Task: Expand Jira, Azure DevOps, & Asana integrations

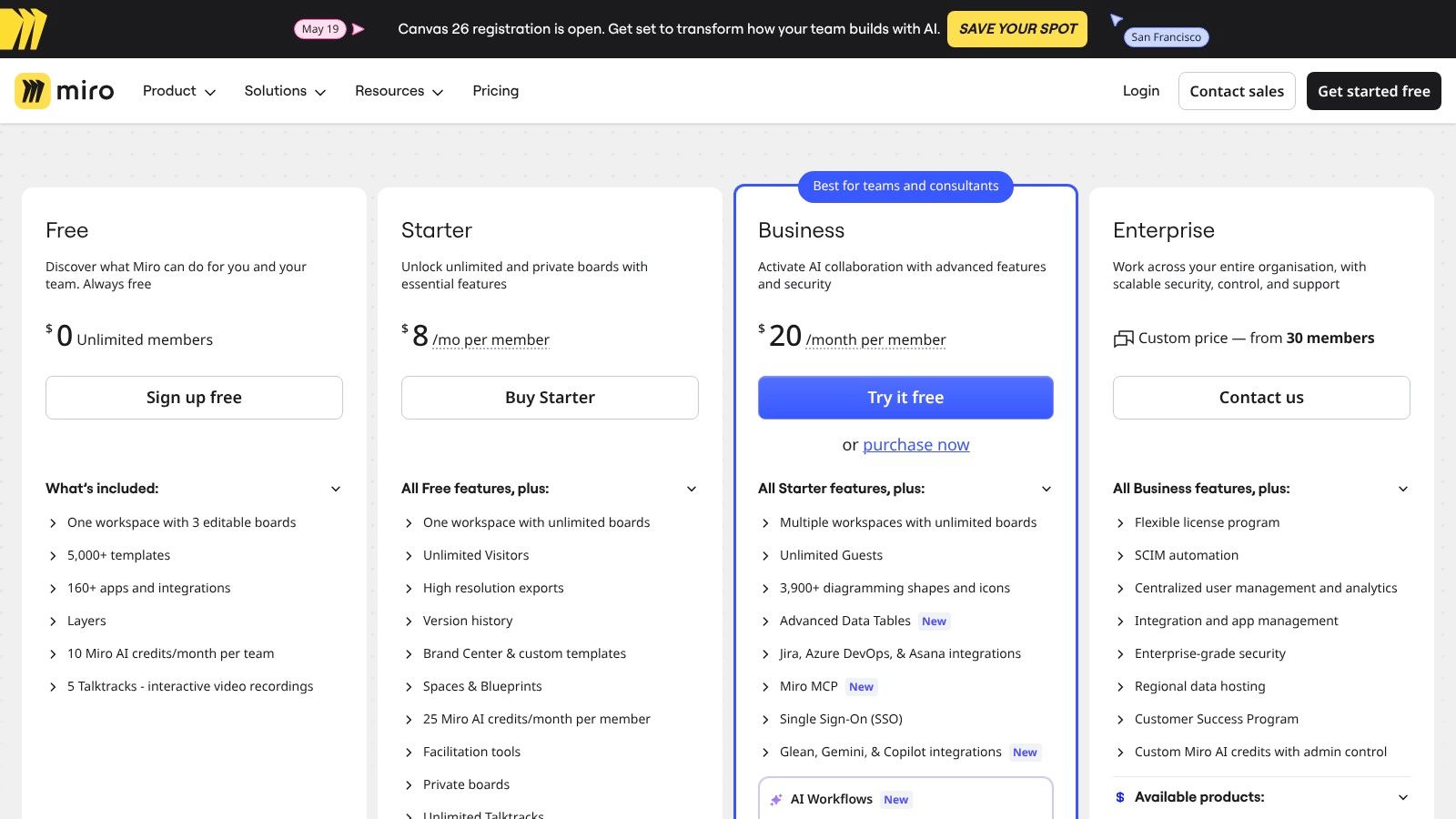Action: 890,653
